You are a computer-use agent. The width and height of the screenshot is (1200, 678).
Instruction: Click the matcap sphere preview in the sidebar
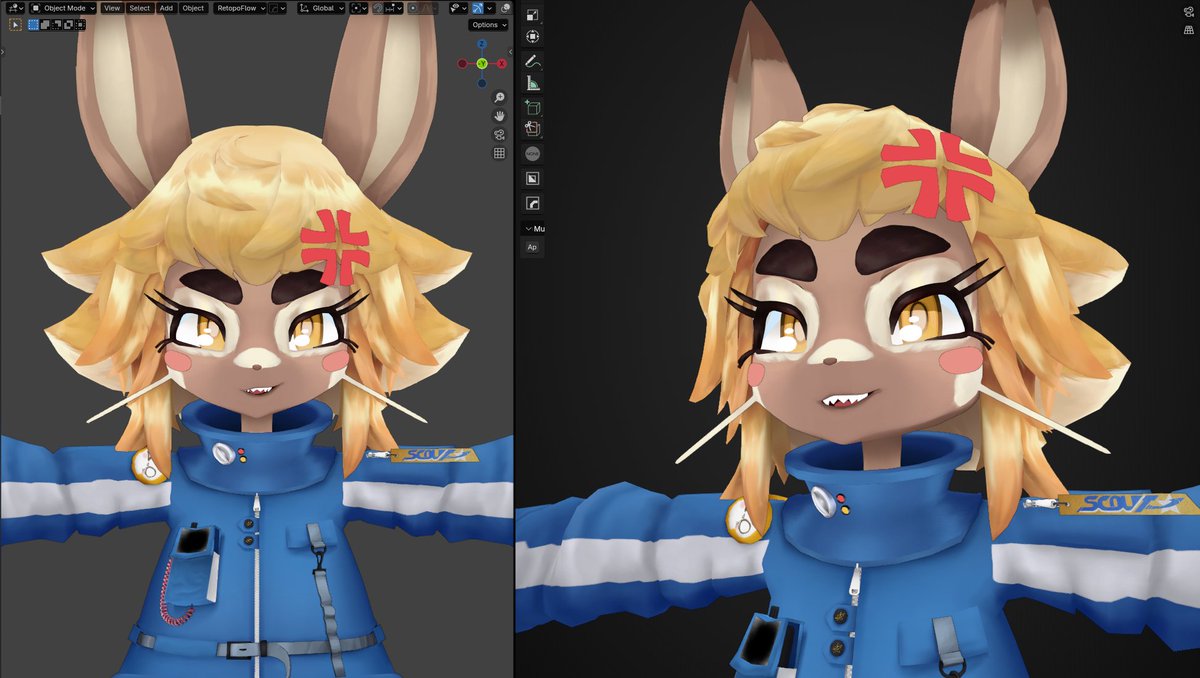click(534, 153)
